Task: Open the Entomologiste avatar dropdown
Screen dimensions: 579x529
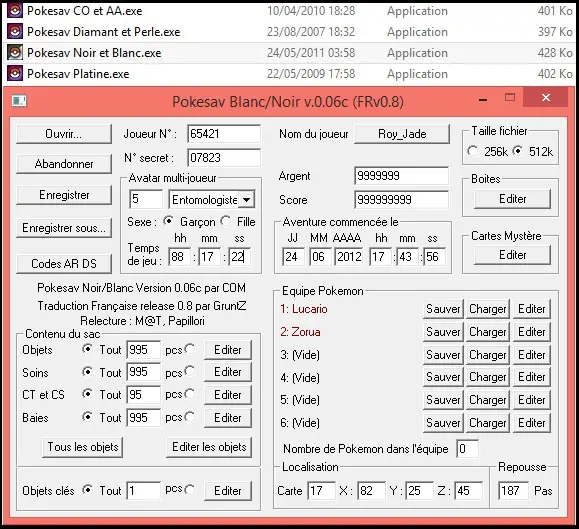Action: coord(246,200)
